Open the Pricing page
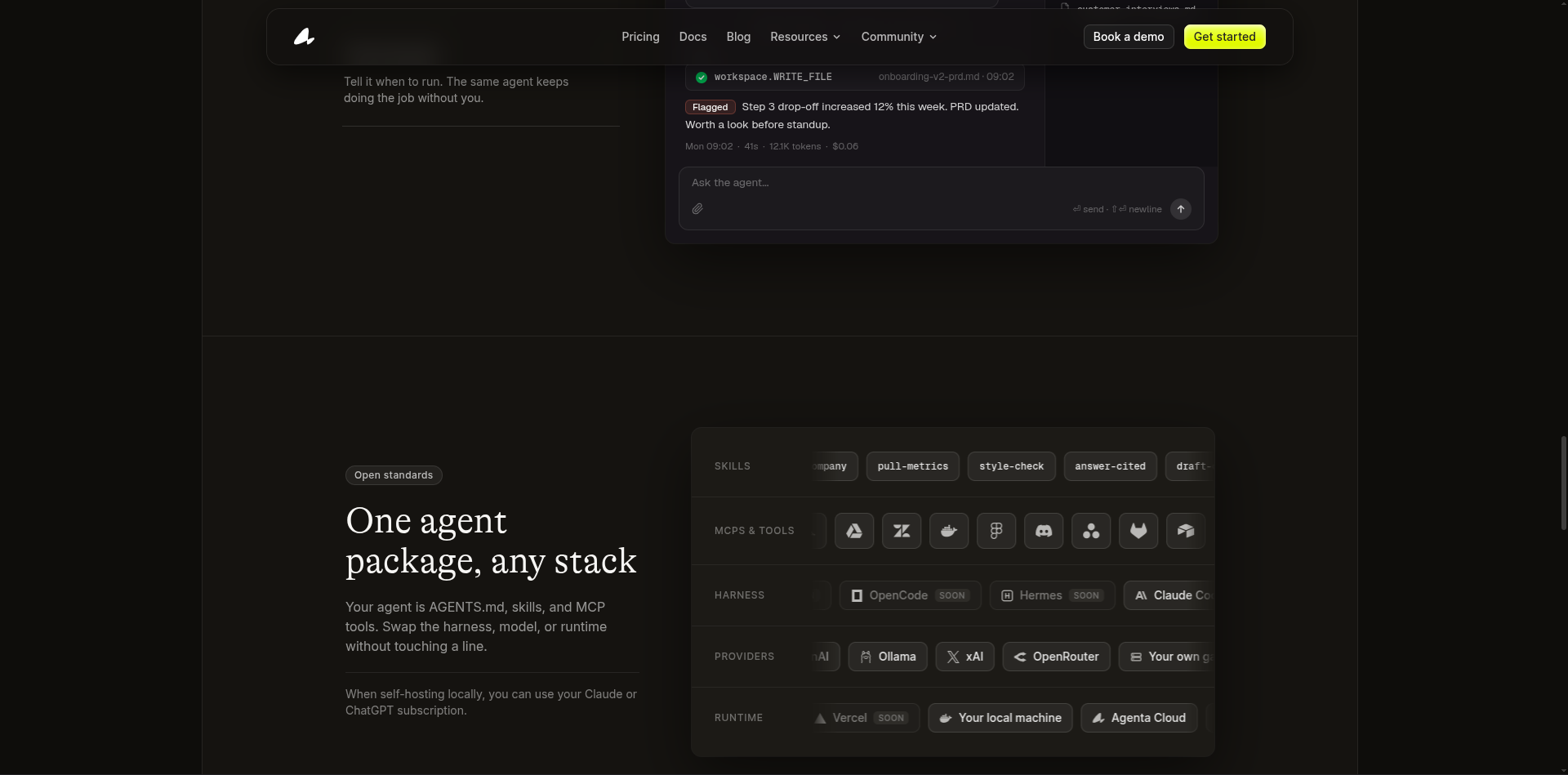The width and height of the screenshot is (1568, 775). [640, 37]
